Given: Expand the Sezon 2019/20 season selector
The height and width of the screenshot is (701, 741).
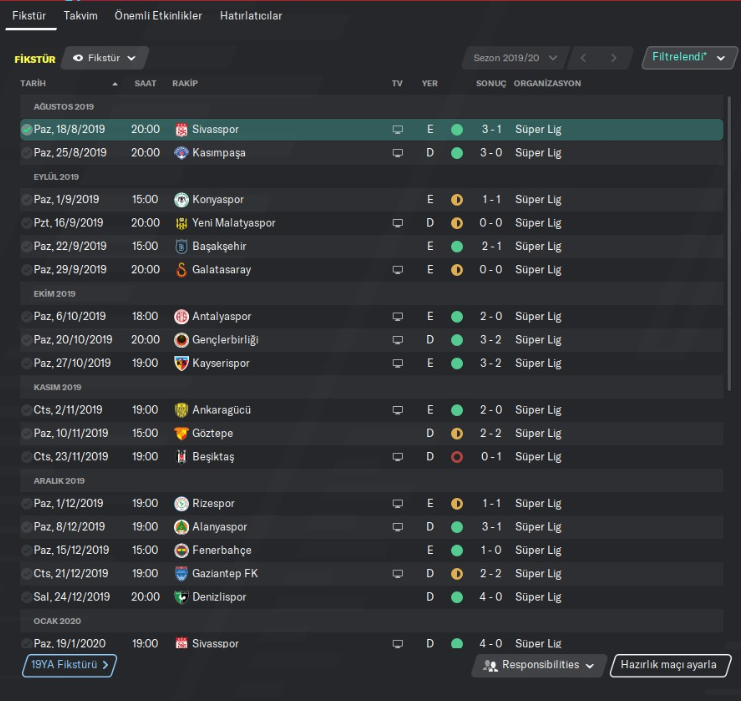Looking at the screenshot, I should pos(515,58).
